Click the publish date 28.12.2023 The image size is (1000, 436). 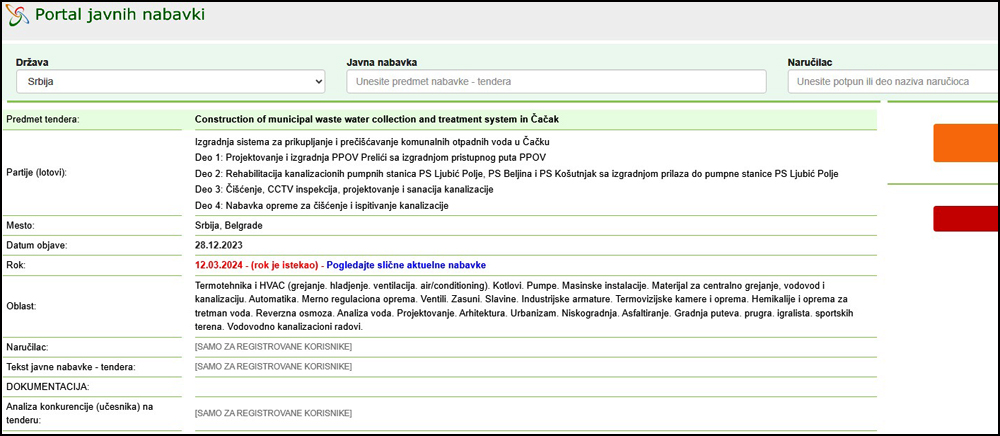pyautogui.click(x=219, y=245)
